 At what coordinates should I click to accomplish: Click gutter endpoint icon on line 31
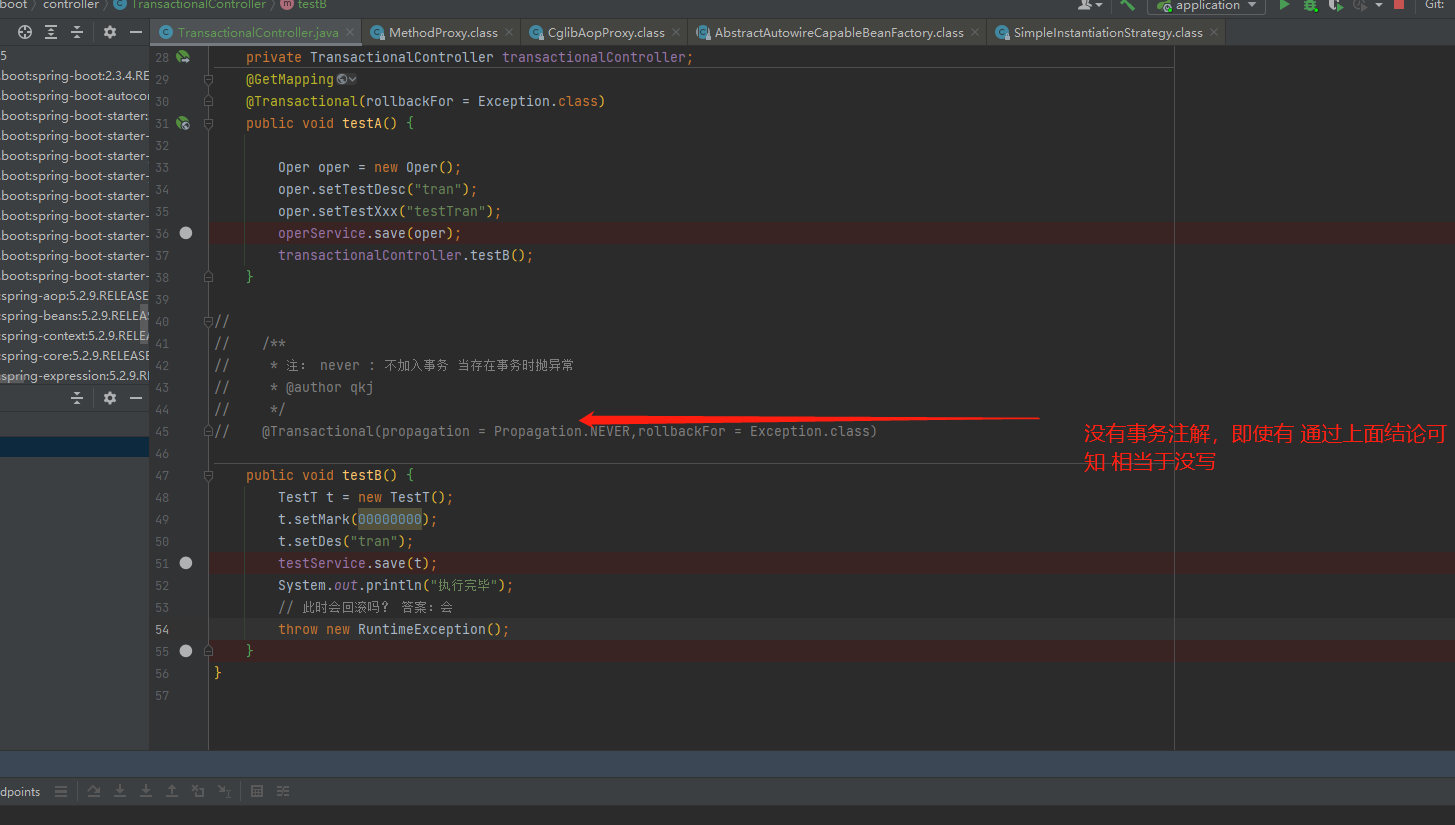point(183,123)
